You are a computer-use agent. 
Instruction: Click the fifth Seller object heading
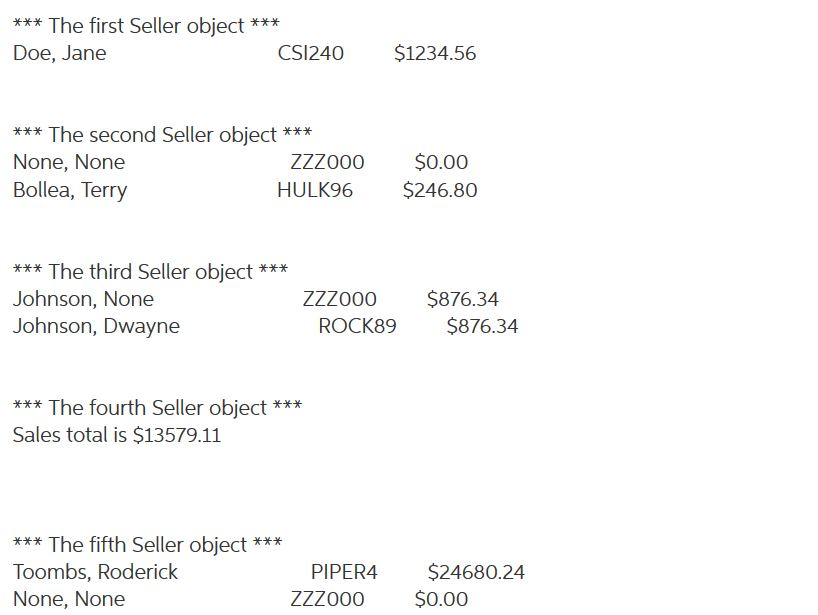pos(148,545)
